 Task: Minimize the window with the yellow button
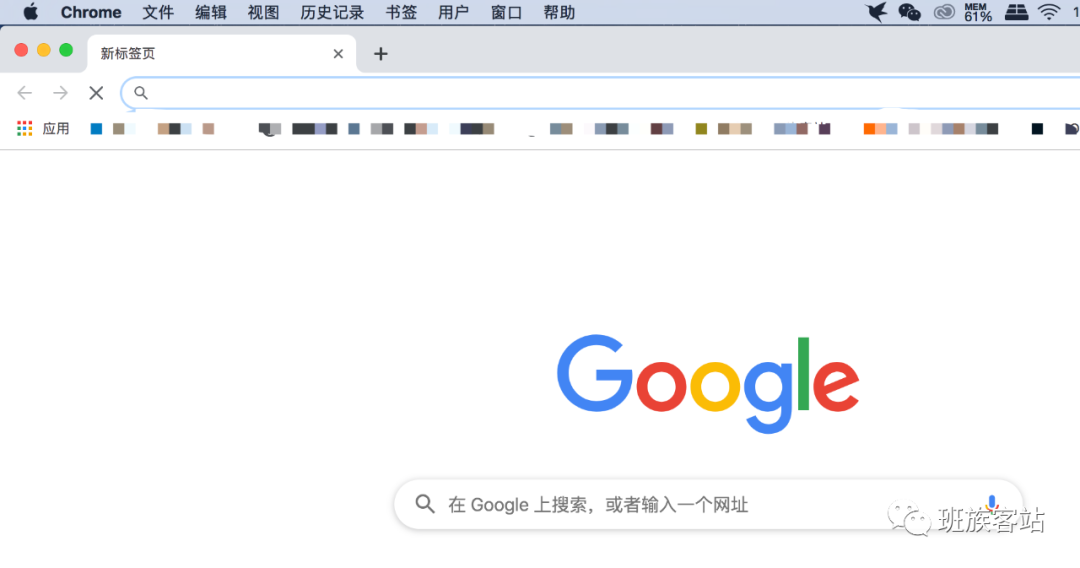(x=43, y=50)
